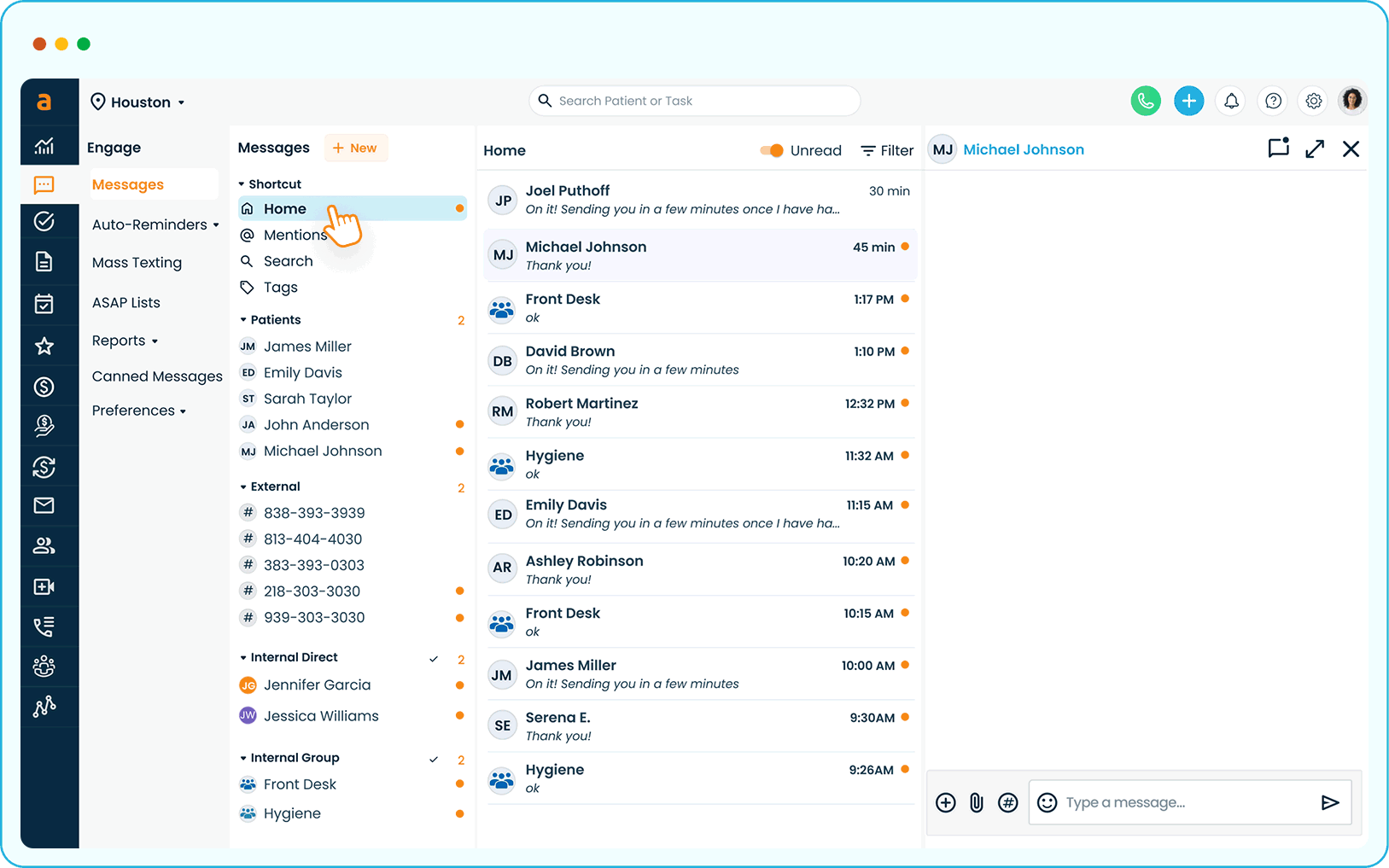Open the Filter options

[887, 150]
